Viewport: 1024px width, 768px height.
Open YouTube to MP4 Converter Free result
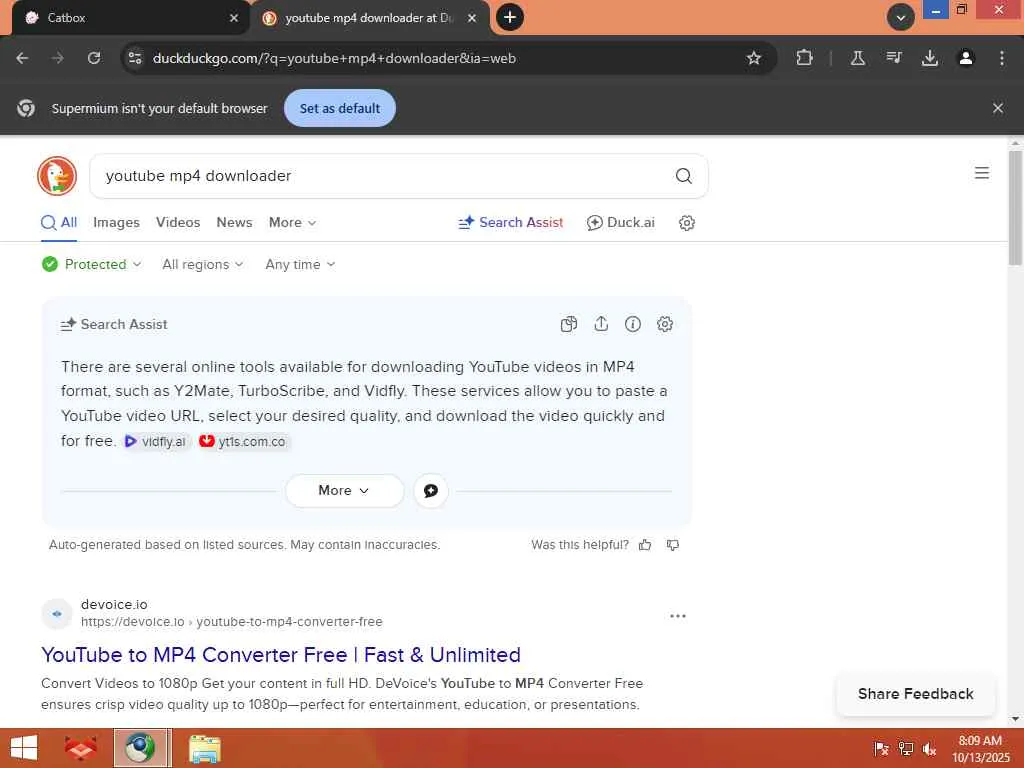[281, 654]
